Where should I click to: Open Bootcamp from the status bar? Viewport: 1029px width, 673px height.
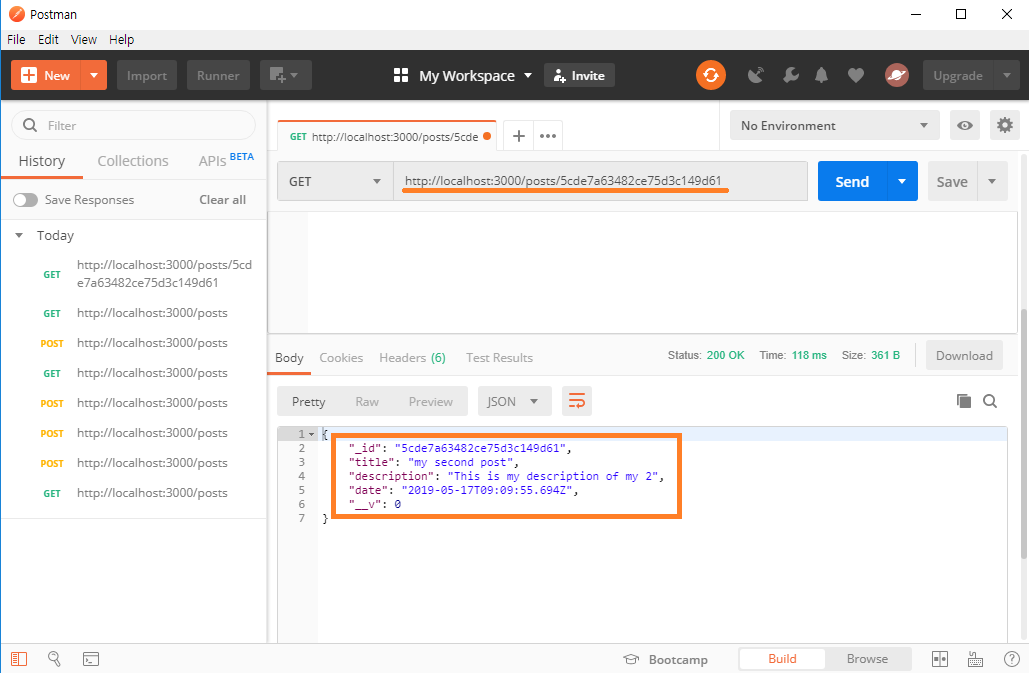(x=665, y=659)
